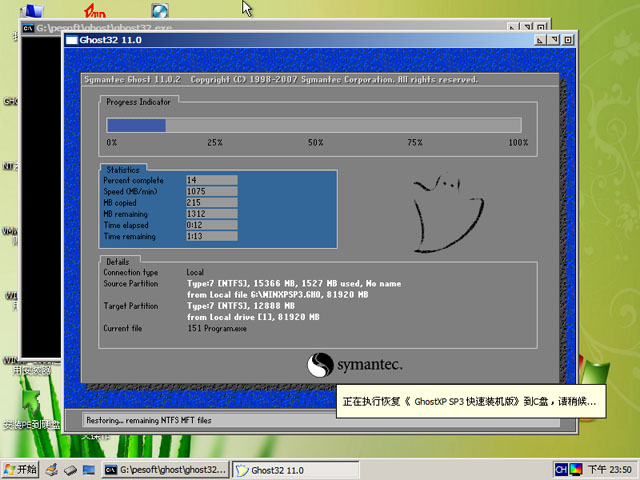Click the MB remaining value 1312

click(212, 214)
